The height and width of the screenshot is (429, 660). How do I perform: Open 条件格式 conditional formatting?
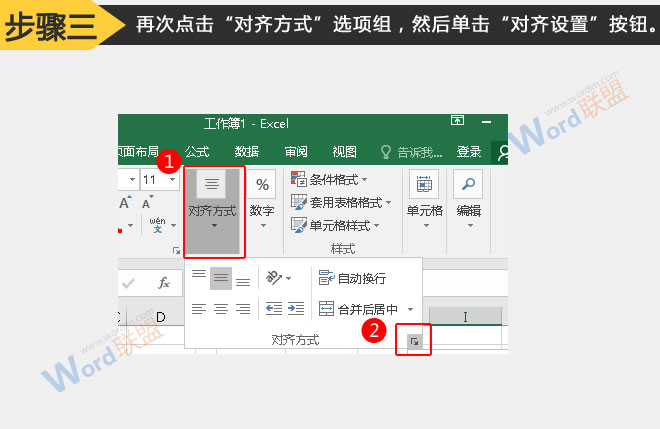coord(329,179)
